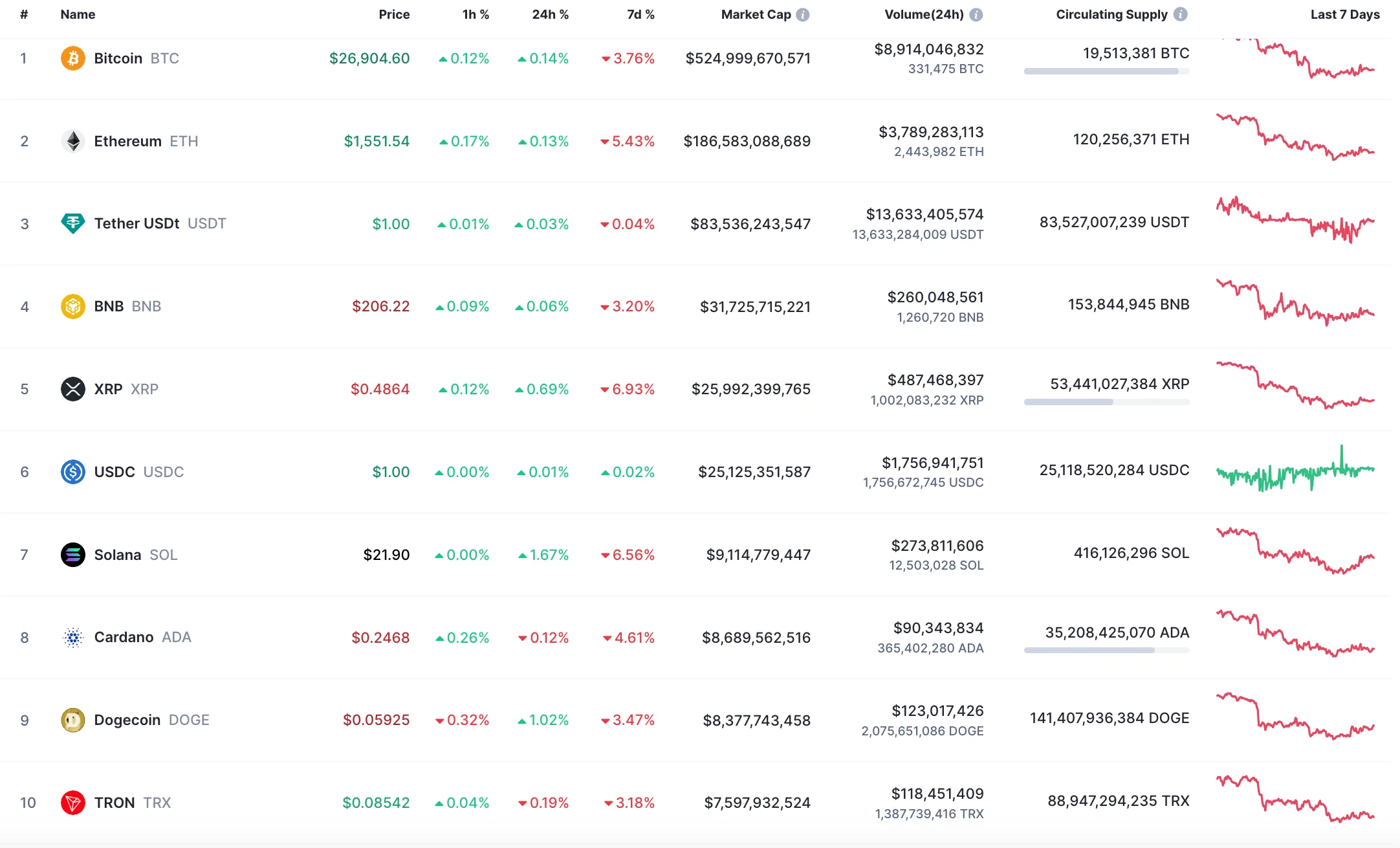Click the Volume(24h) info icon
The width and height of the screenshot is (1400, 848).
976,14
